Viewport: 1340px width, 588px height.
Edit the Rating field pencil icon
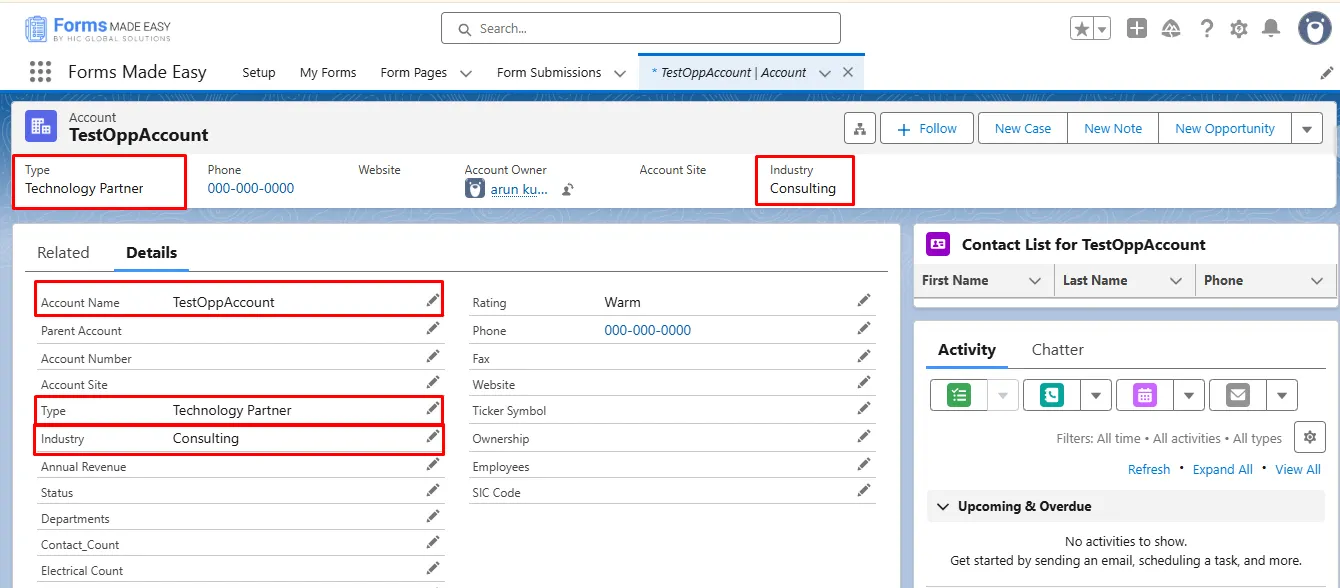(x=864, y=301)
